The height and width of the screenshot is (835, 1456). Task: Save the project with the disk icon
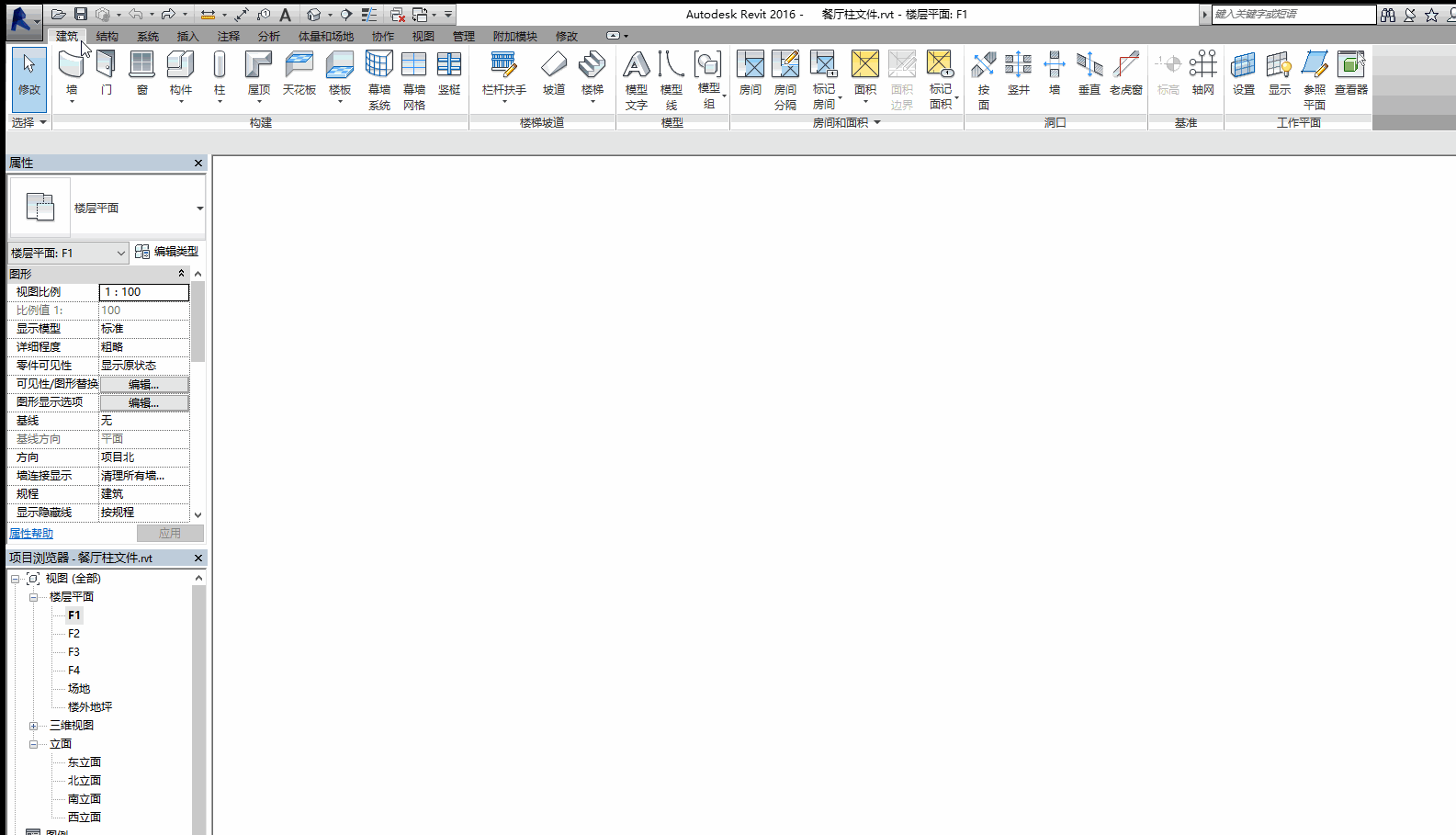pyautogui.click(x=81, y=15)
